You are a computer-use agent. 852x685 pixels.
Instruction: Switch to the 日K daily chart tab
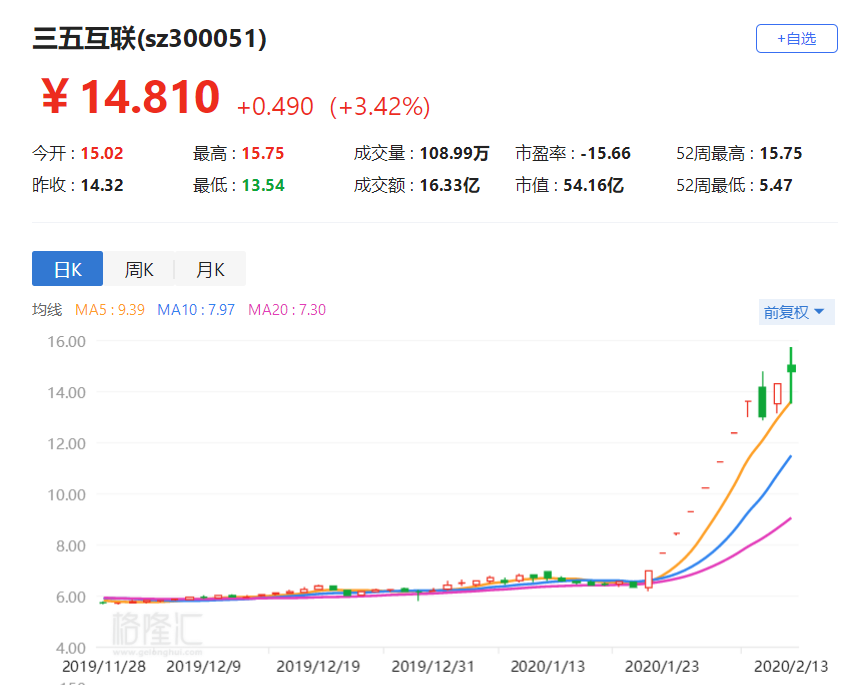pos(67,269)
